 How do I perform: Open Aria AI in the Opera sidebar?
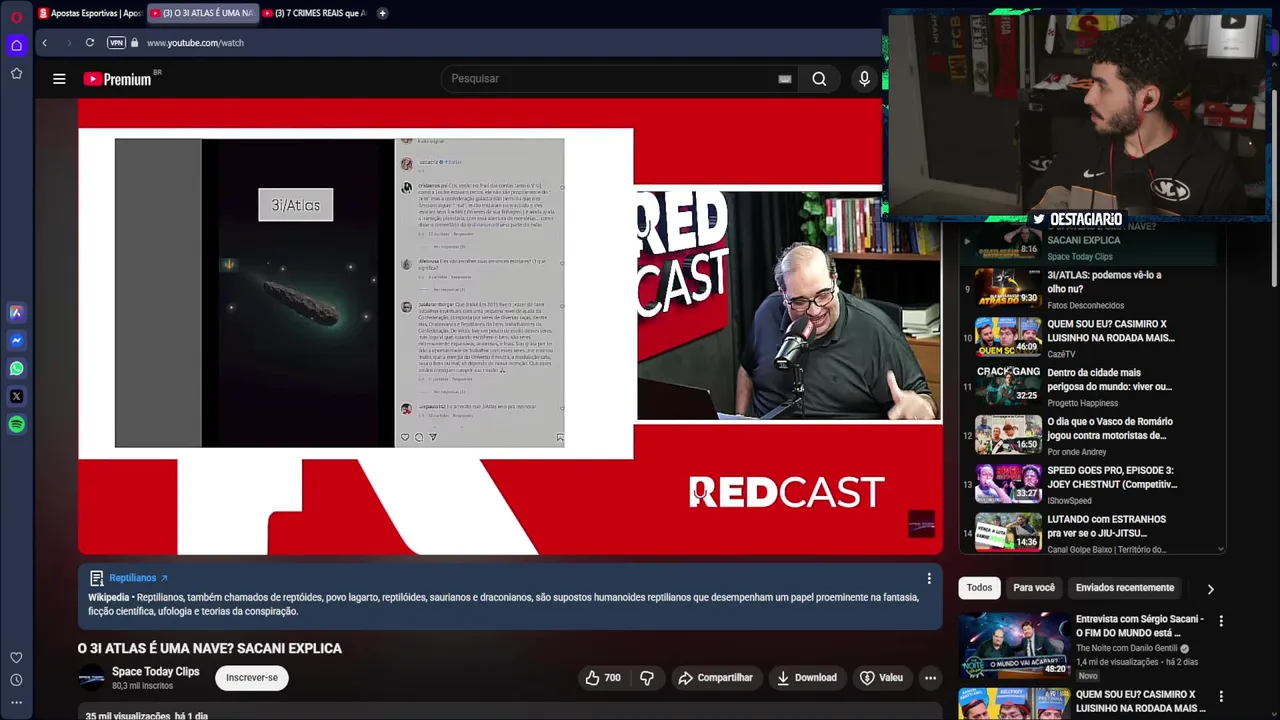(16, 312)
